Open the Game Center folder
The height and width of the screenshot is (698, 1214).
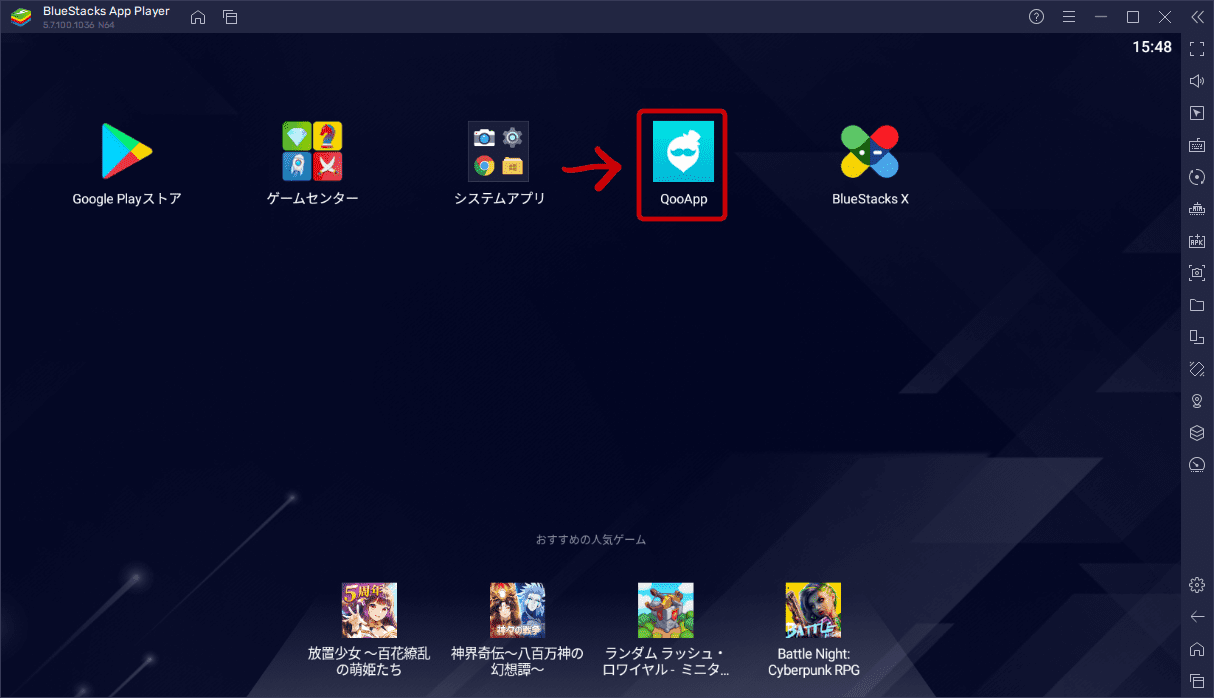coord(312,150)
